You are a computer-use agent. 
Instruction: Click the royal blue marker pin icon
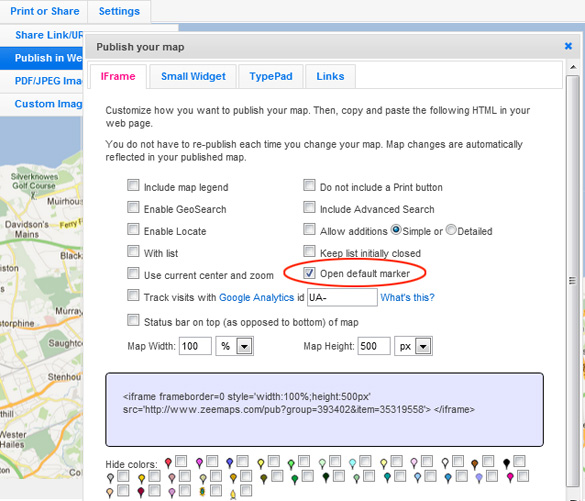[230, 463]
